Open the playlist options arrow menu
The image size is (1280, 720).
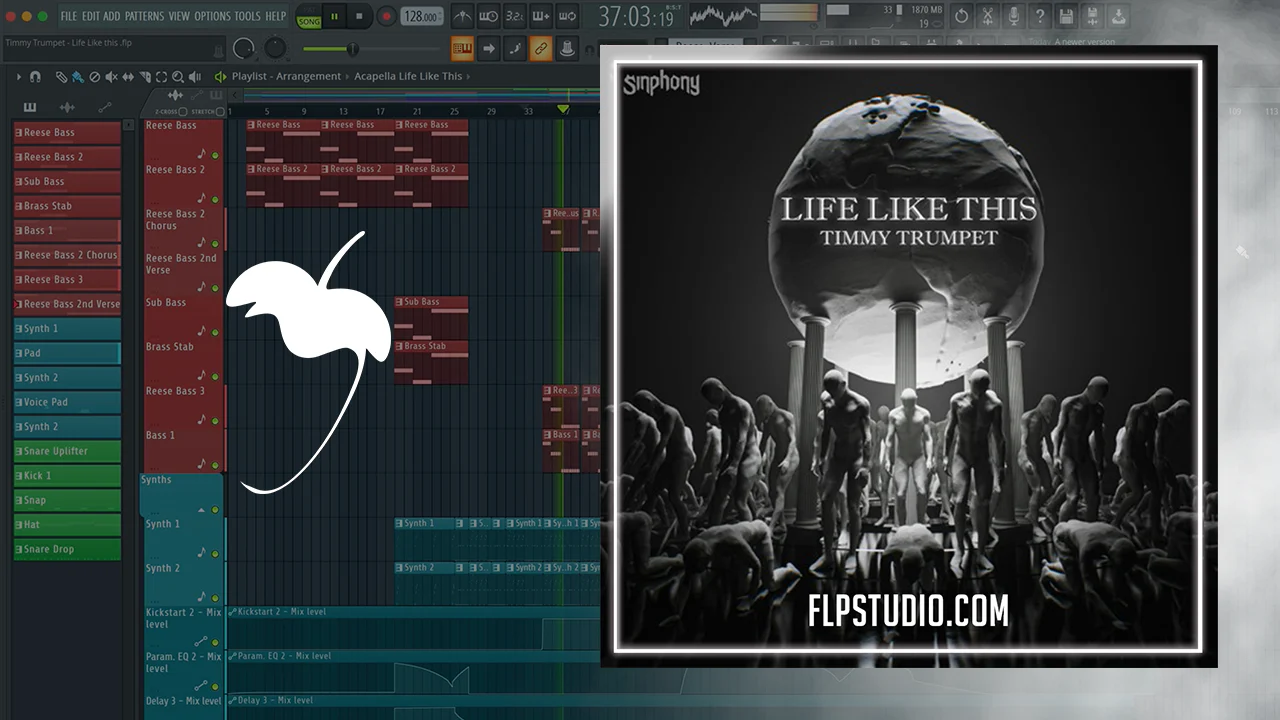[x=18, y=77]
